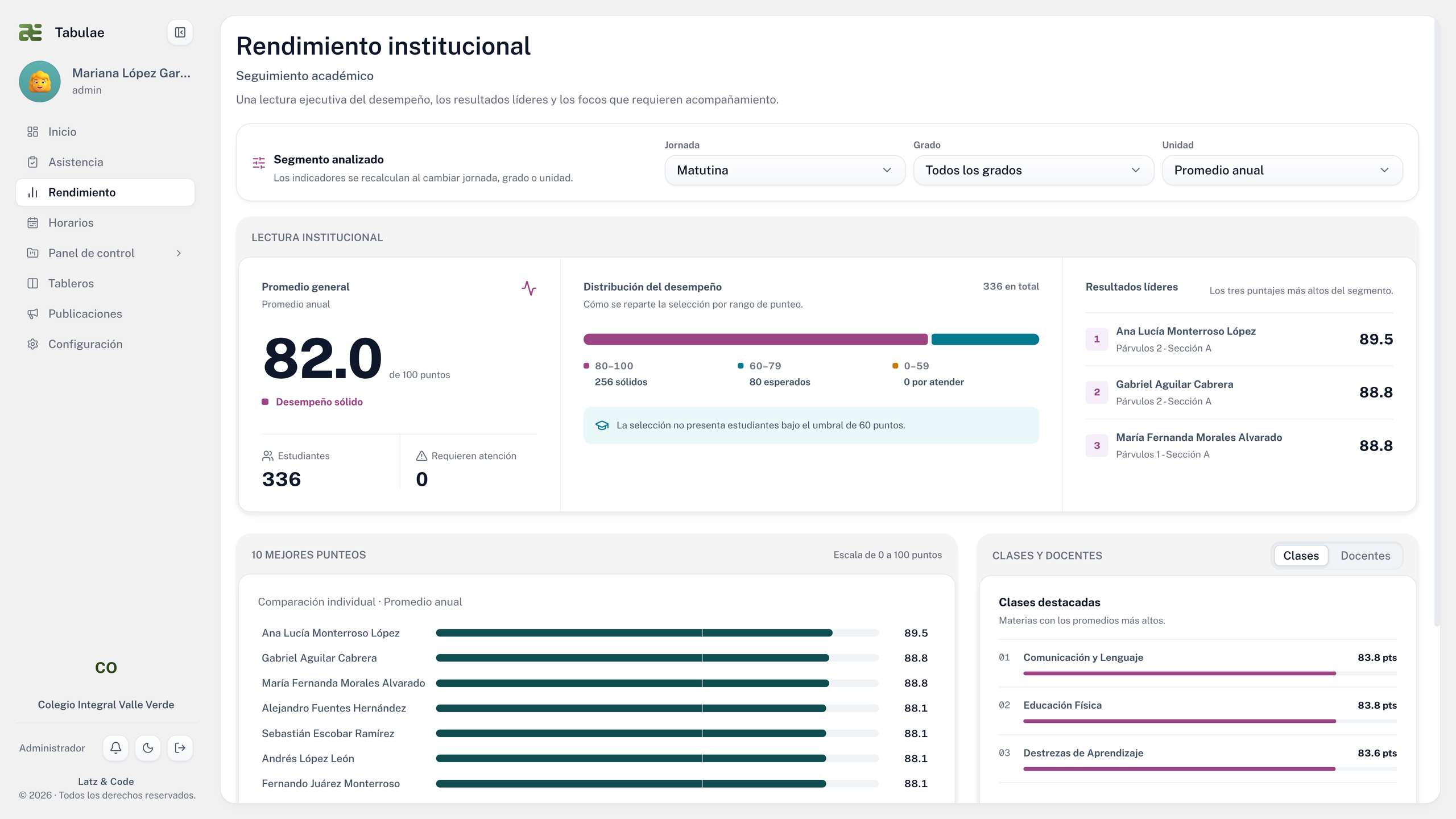
Task: Log out with the exit icon
Action: coord(180,748)
